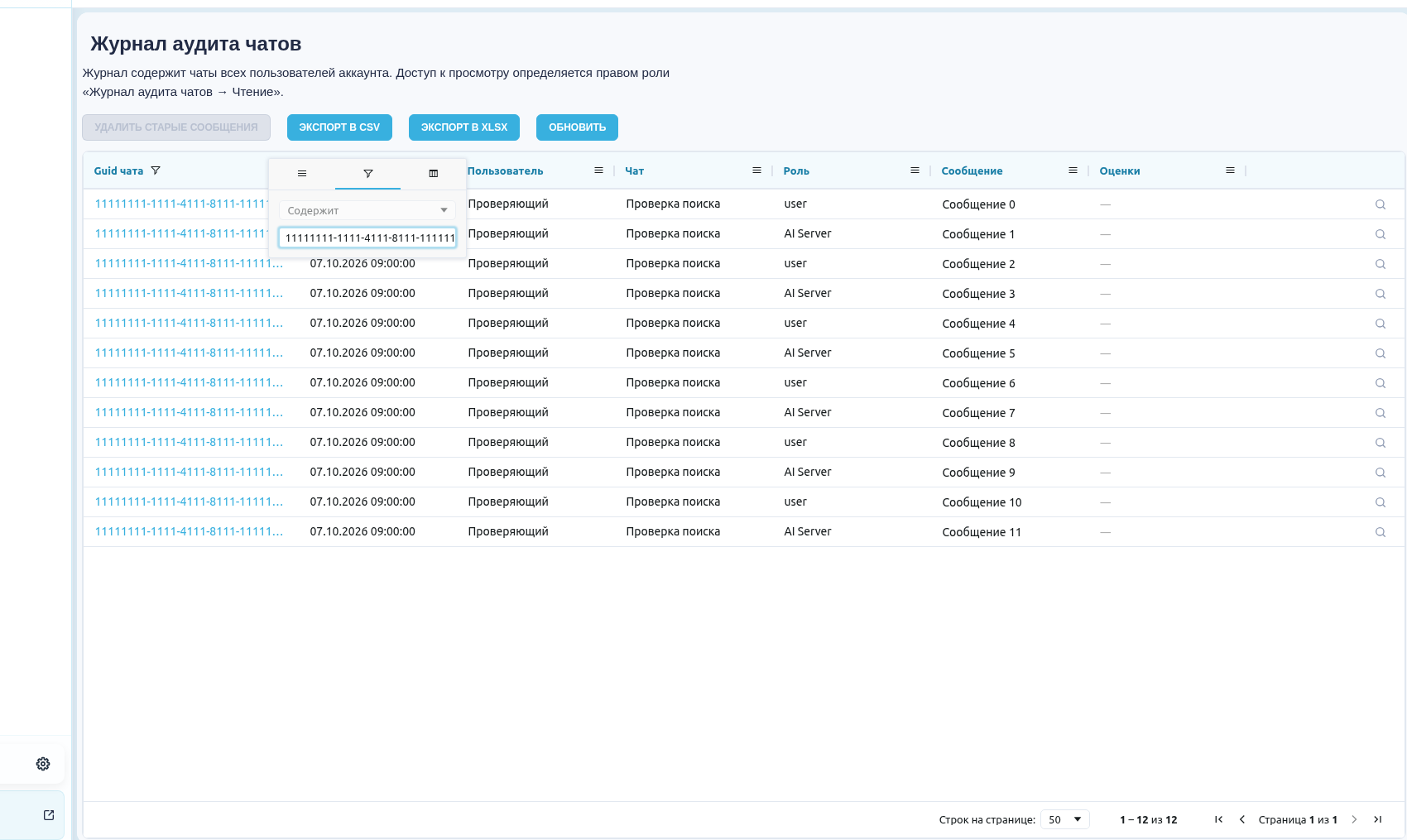
Task: Open settings gear in sidebar
Action: 43,764
